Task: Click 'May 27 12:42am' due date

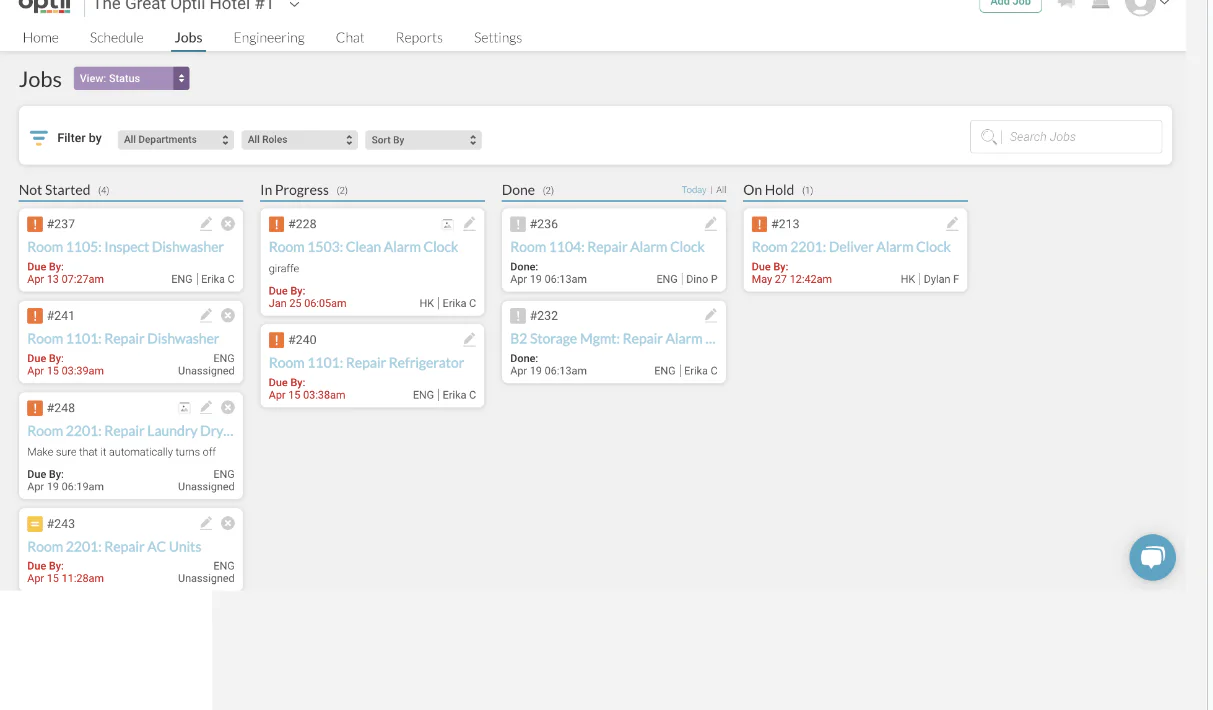Action: [x=792, y=279]
